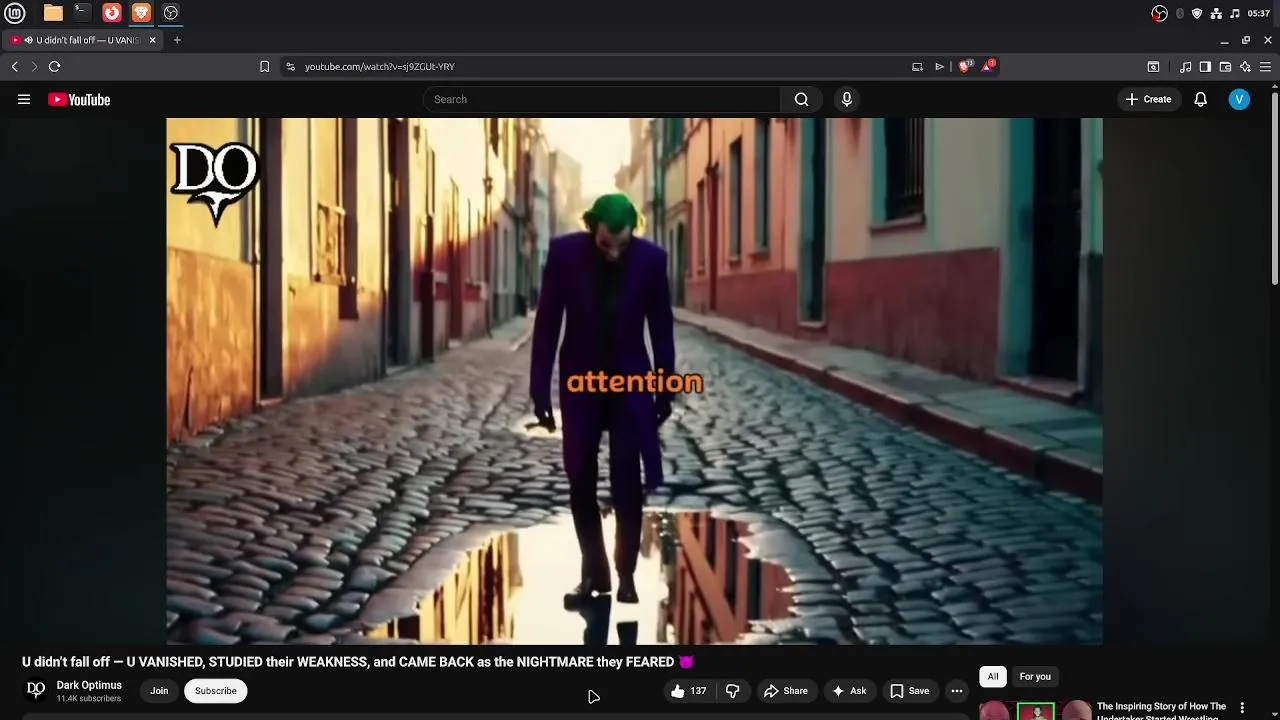The width and height of the screenshot is (1280, 720).
Task: Open the account avatar menu
Action: pos(1239,99)
